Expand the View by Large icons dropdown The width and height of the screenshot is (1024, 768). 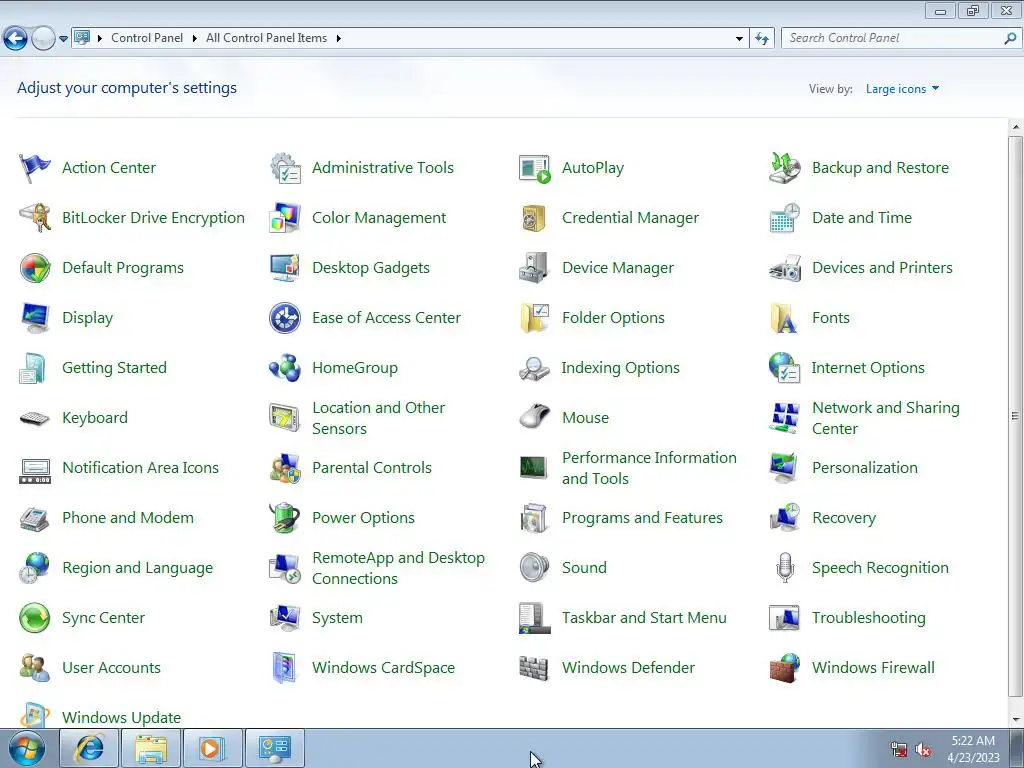pos(902,89)
